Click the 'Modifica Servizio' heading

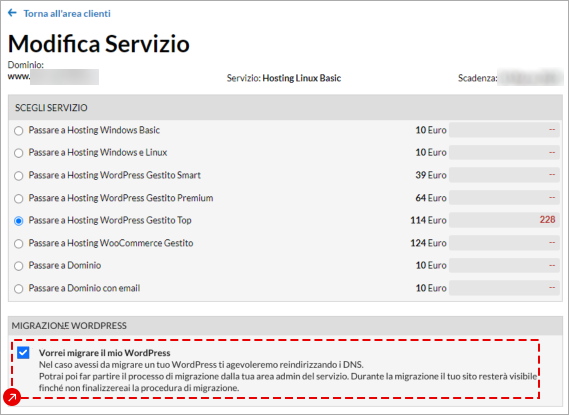coord(99,44)
